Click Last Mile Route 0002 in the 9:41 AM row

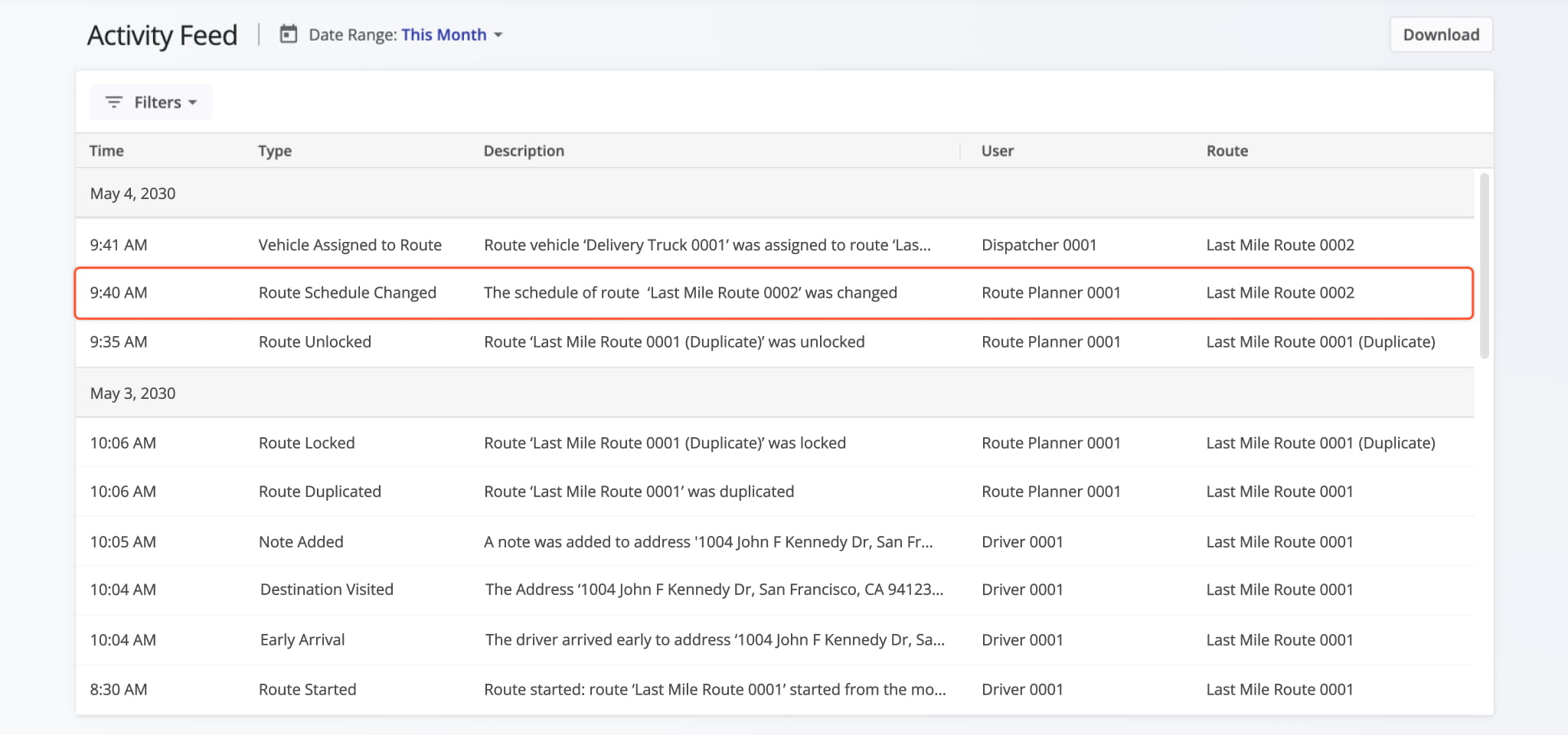(x=1280, y=245)
